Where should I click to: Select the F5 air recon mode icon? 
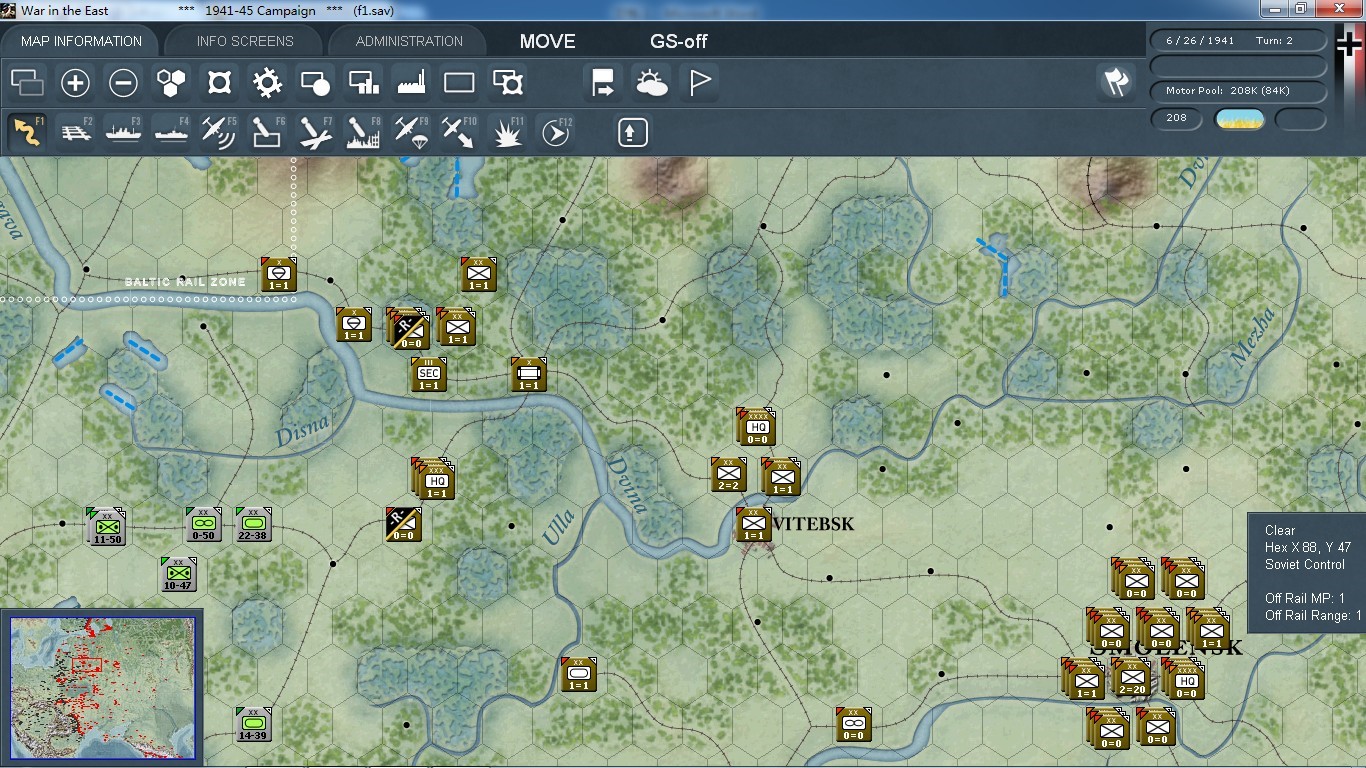tap(219, 132)
